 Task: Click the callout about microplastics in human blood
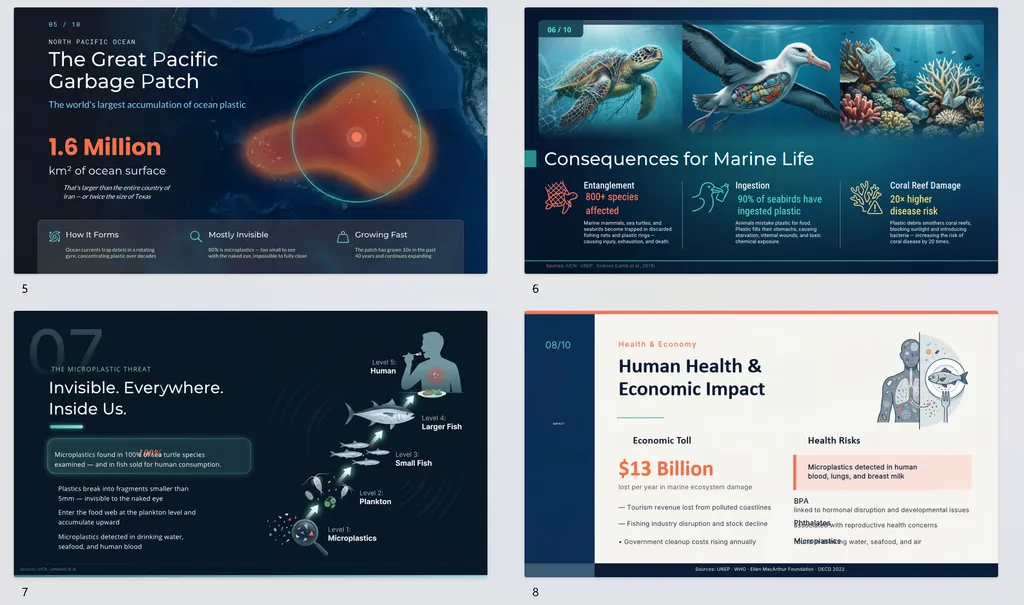[x=882, y=472]
